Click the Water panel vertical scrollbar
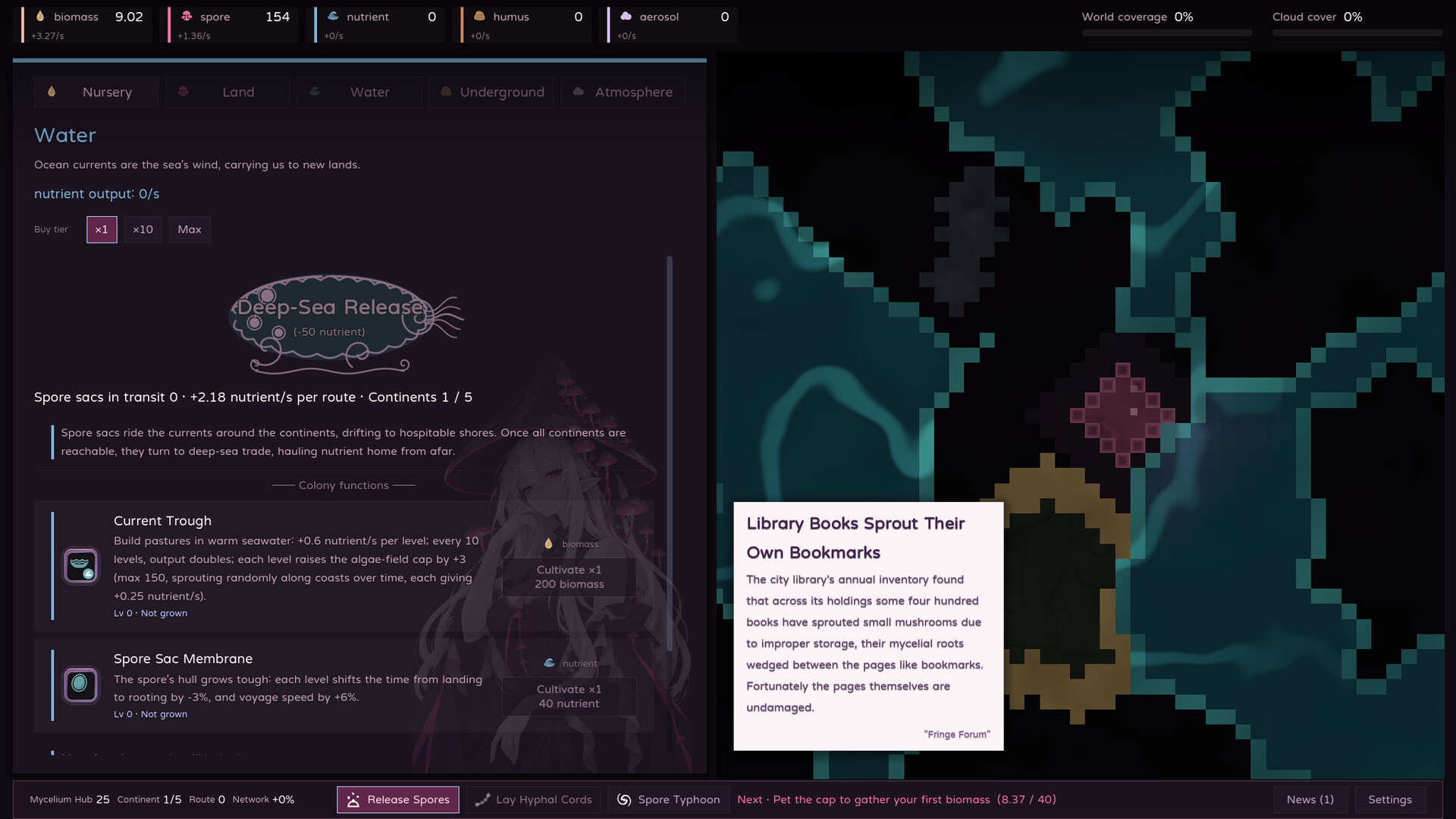Screen dimensions: 1456x819 [670, 453]
